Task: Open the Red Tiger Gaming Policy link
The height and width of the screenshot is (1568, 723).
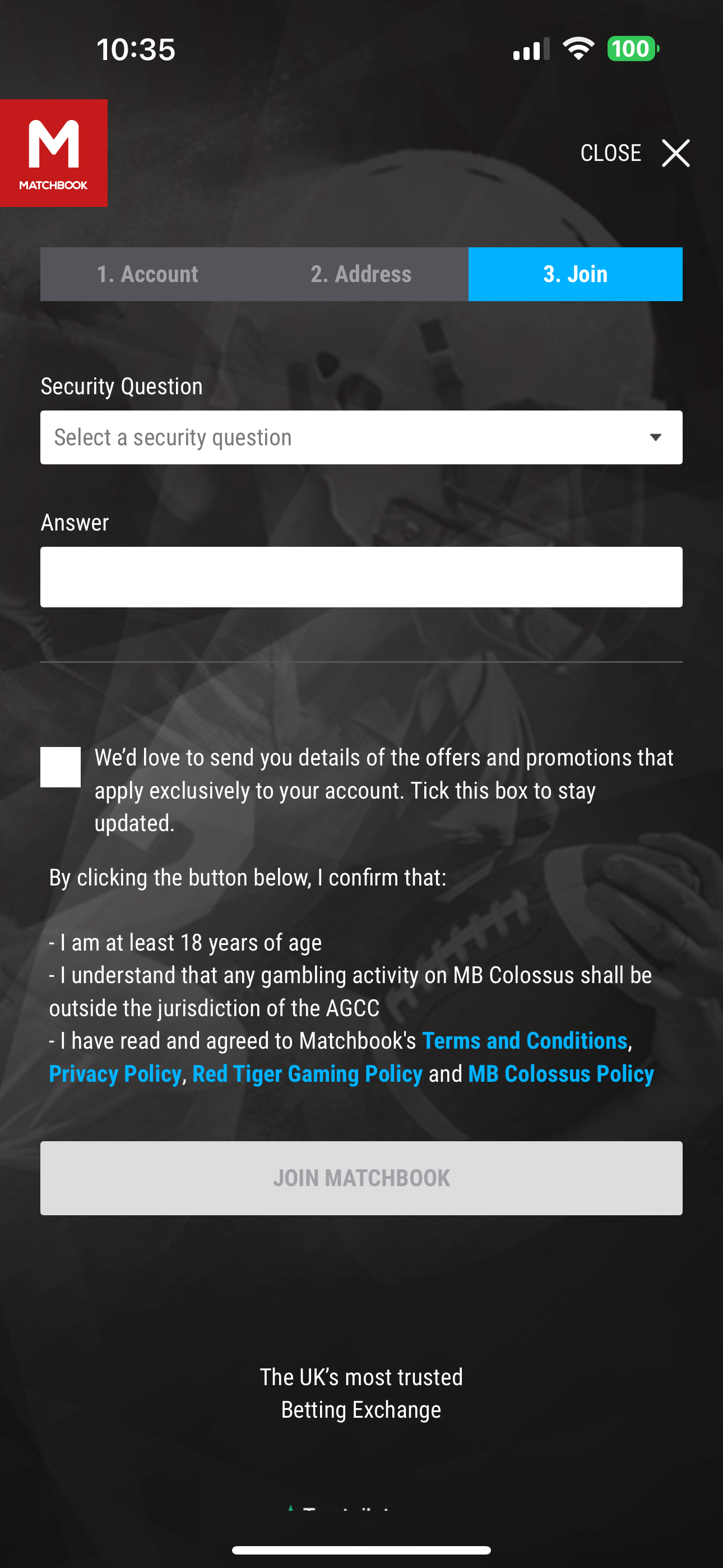Action: click(x=307, y=1074)
